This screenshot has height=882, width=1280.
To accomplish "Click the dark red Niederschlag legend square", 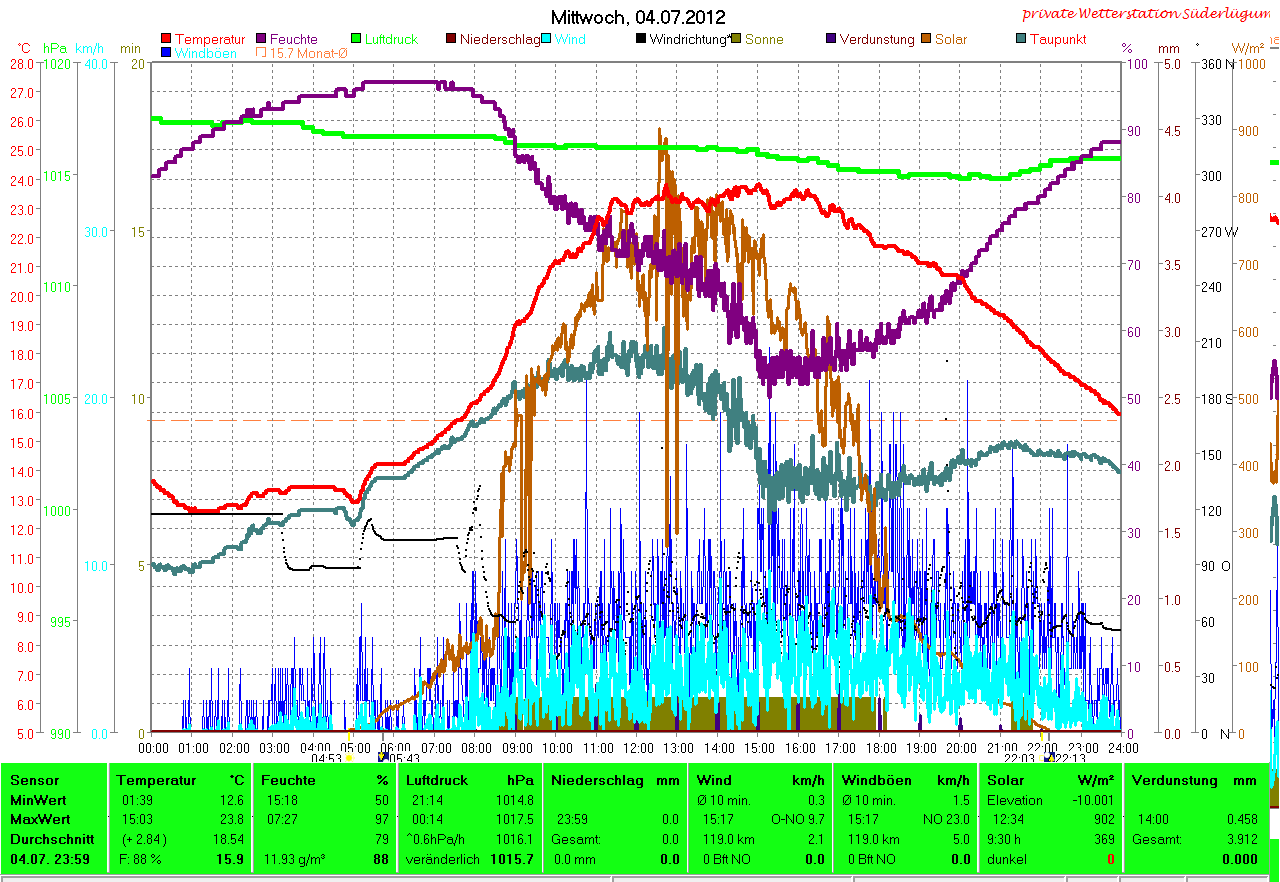I will point(452,40).
